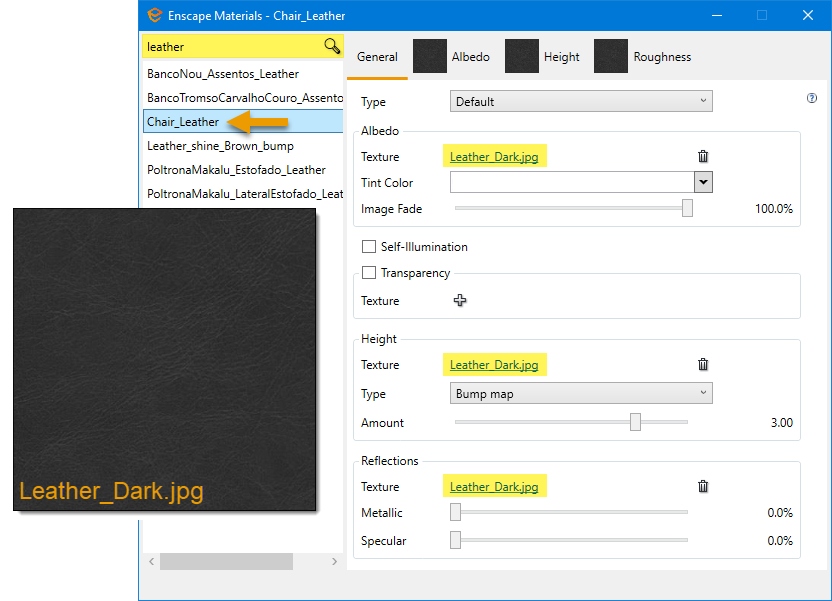
Task: Click the Enscape logo in title bar
Action: tap(154, 15)
